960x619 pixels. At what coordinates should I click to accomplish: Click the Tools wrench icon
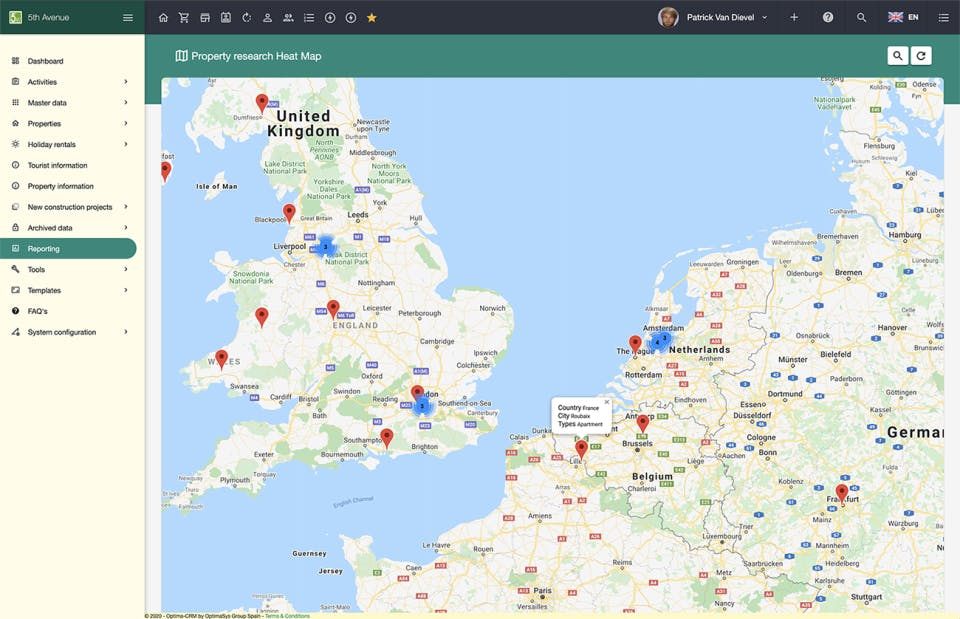(x=15, y=269)
